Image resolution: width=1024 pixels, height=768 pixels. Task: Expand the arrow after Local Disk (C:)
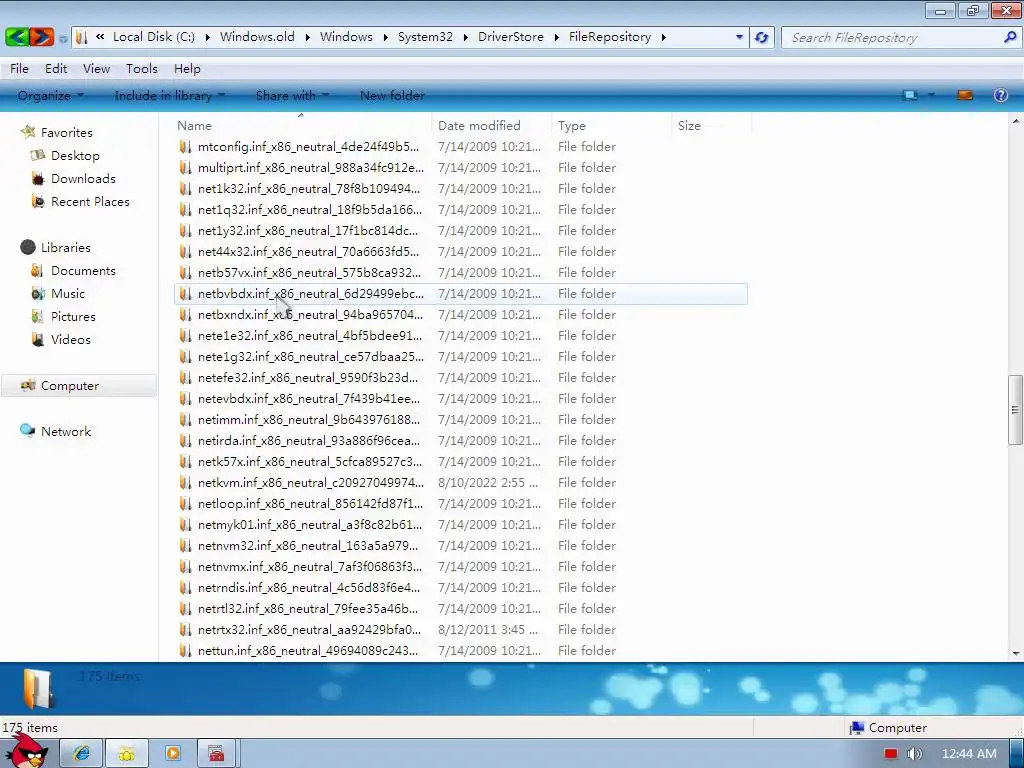pos(208,37)
